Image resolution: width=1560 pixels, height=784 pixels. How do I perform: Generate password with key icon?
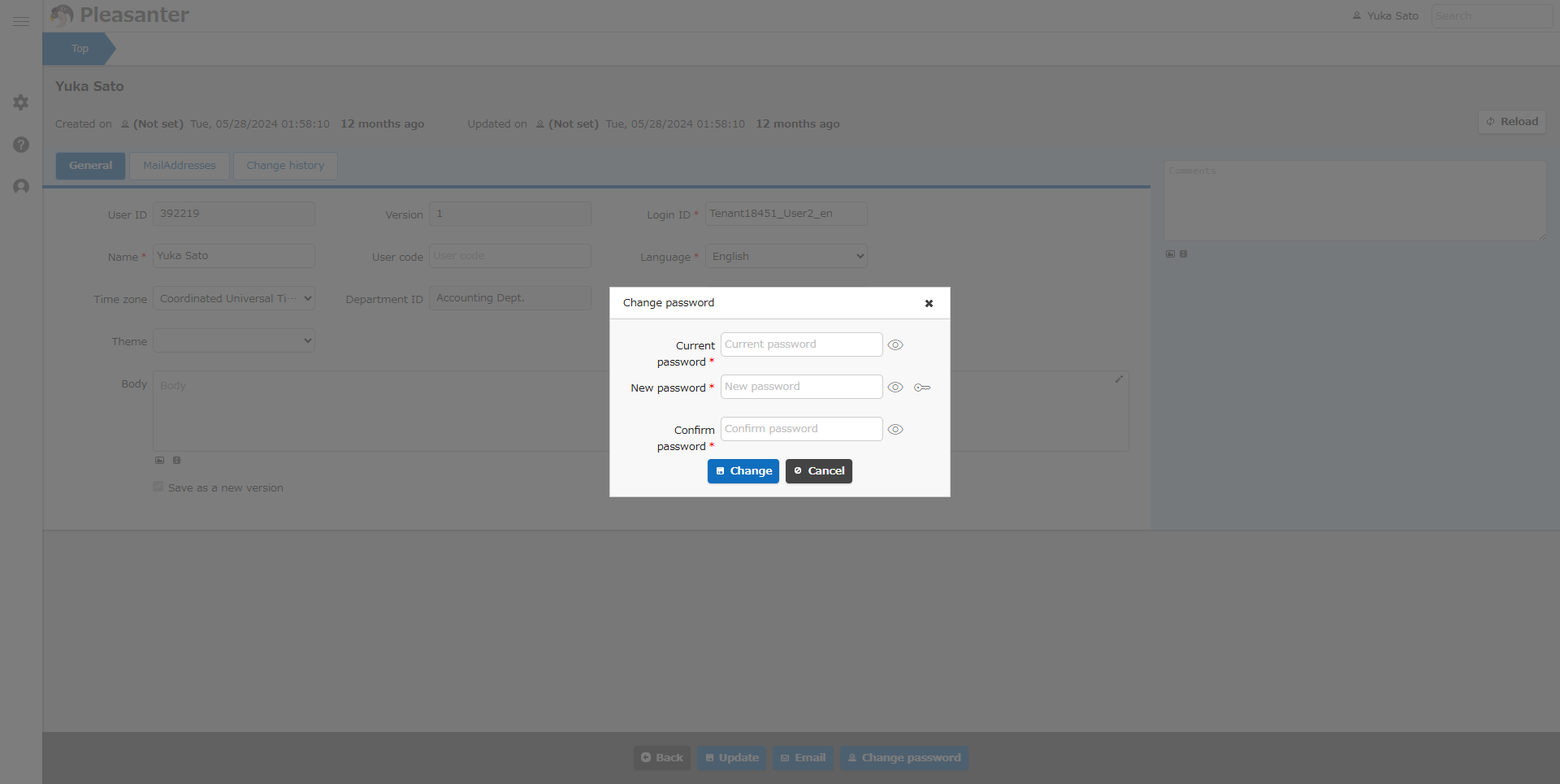coord(922,388)
